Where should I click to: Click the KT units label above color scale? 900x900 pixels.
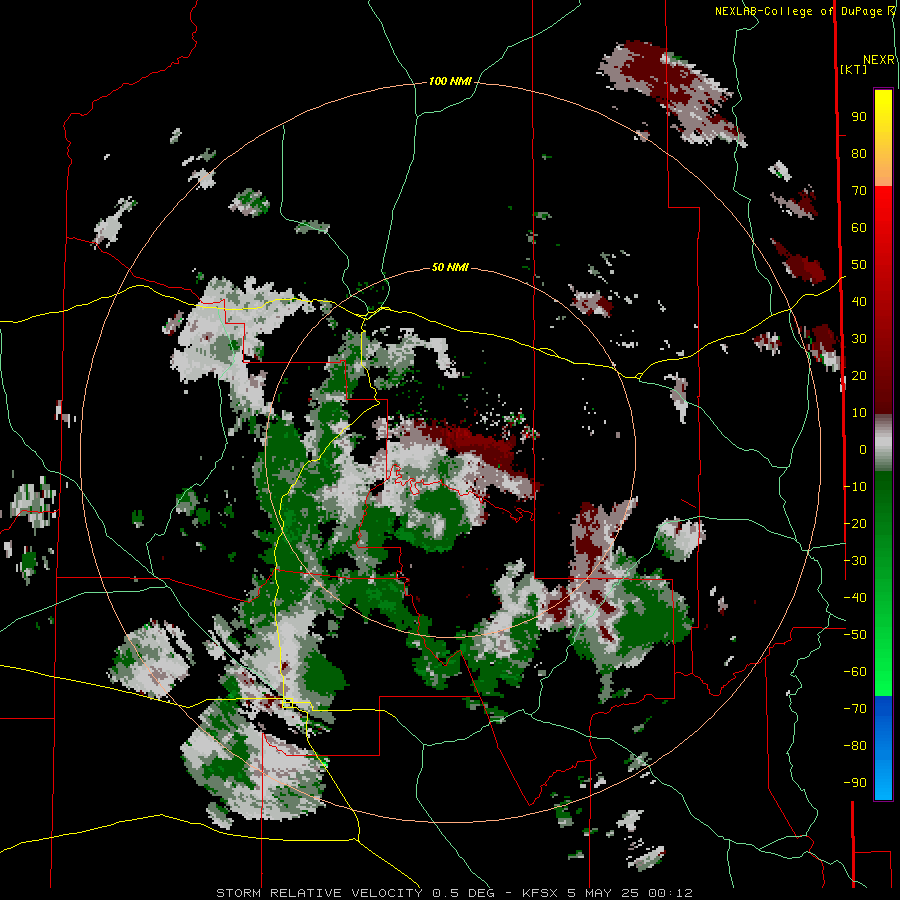click(854, 69)
